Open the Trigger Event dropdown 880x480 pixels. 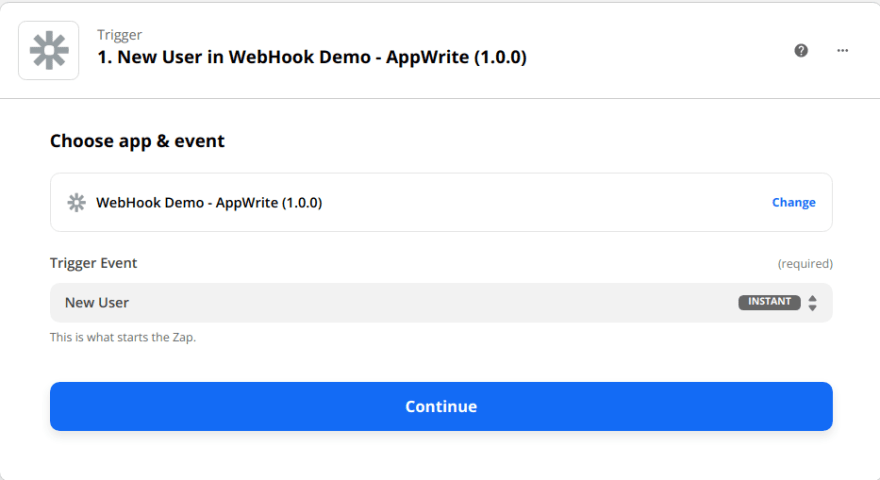pos(441,303)
